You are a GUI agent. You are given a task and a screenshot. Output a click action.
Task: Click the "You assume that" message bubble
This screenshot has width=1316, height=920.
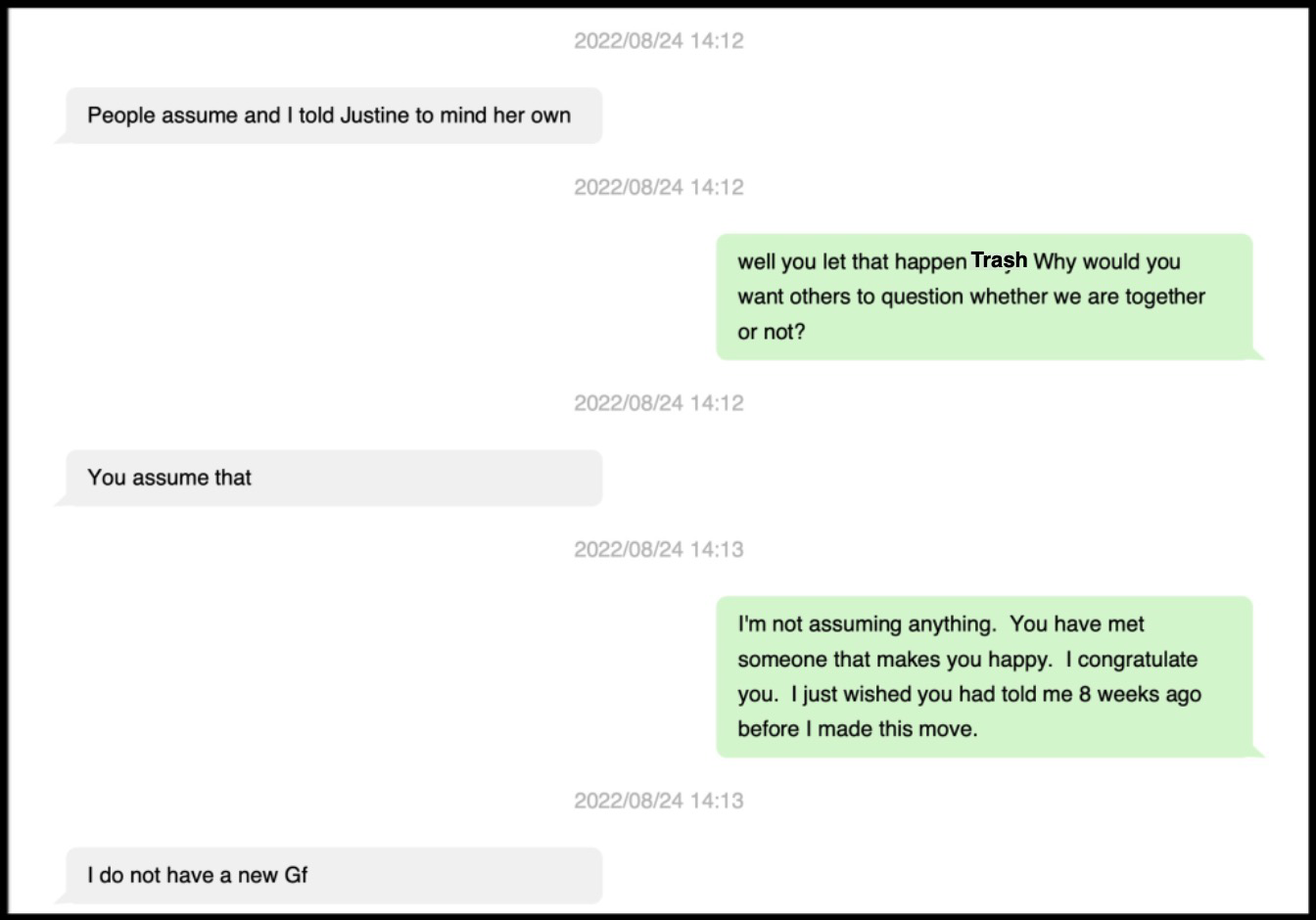click(x=333, y=478)
